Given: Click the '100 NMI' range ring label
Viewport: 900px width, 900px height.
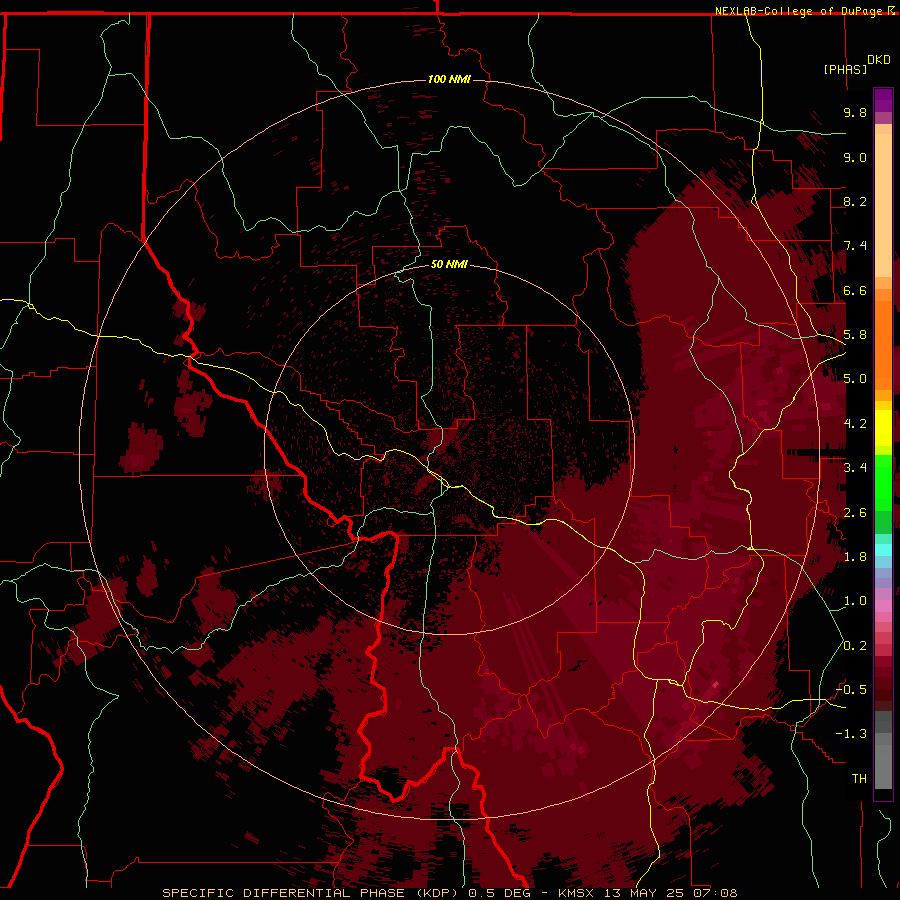Looking at the screenshot, I should (x=449, y=79).
